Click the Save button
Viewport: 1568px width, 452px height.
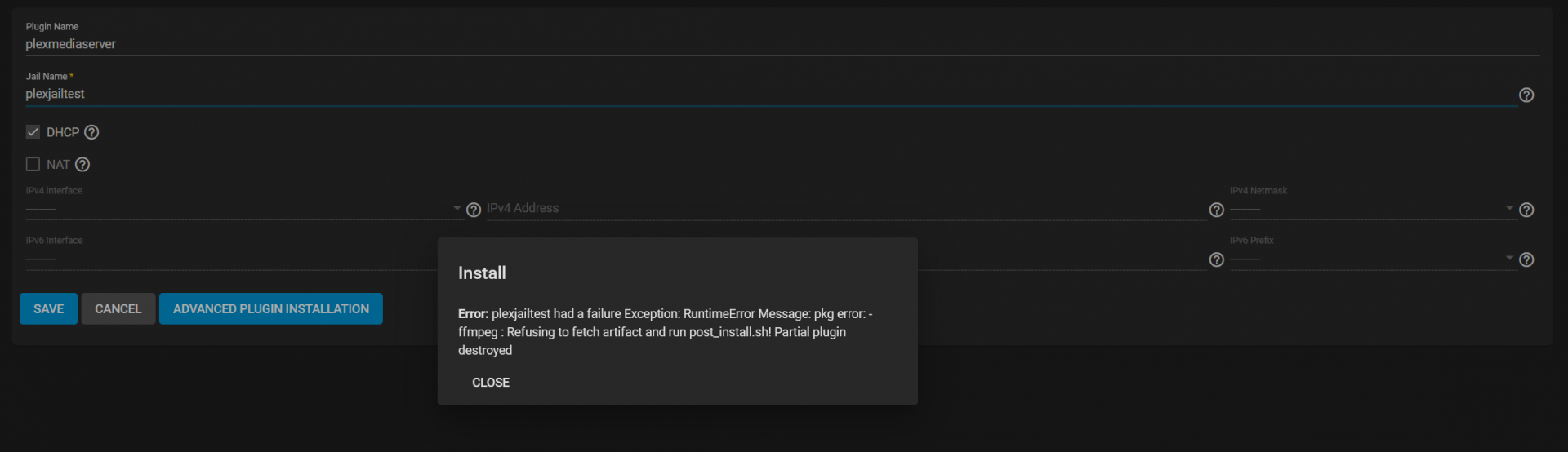(x=48, y=308)
